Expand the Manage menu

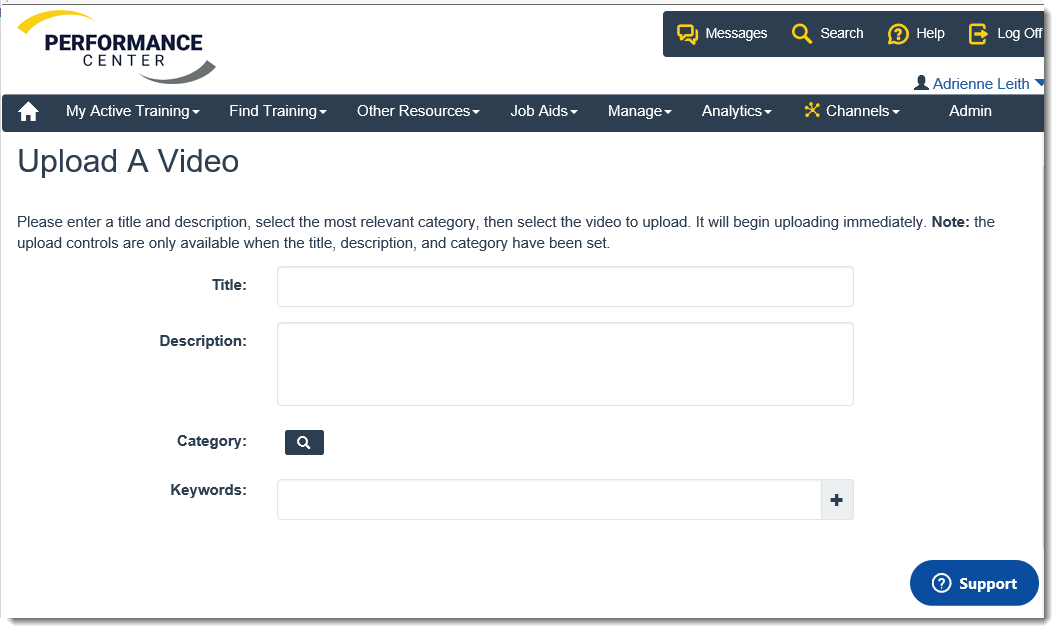click(640, 111)
